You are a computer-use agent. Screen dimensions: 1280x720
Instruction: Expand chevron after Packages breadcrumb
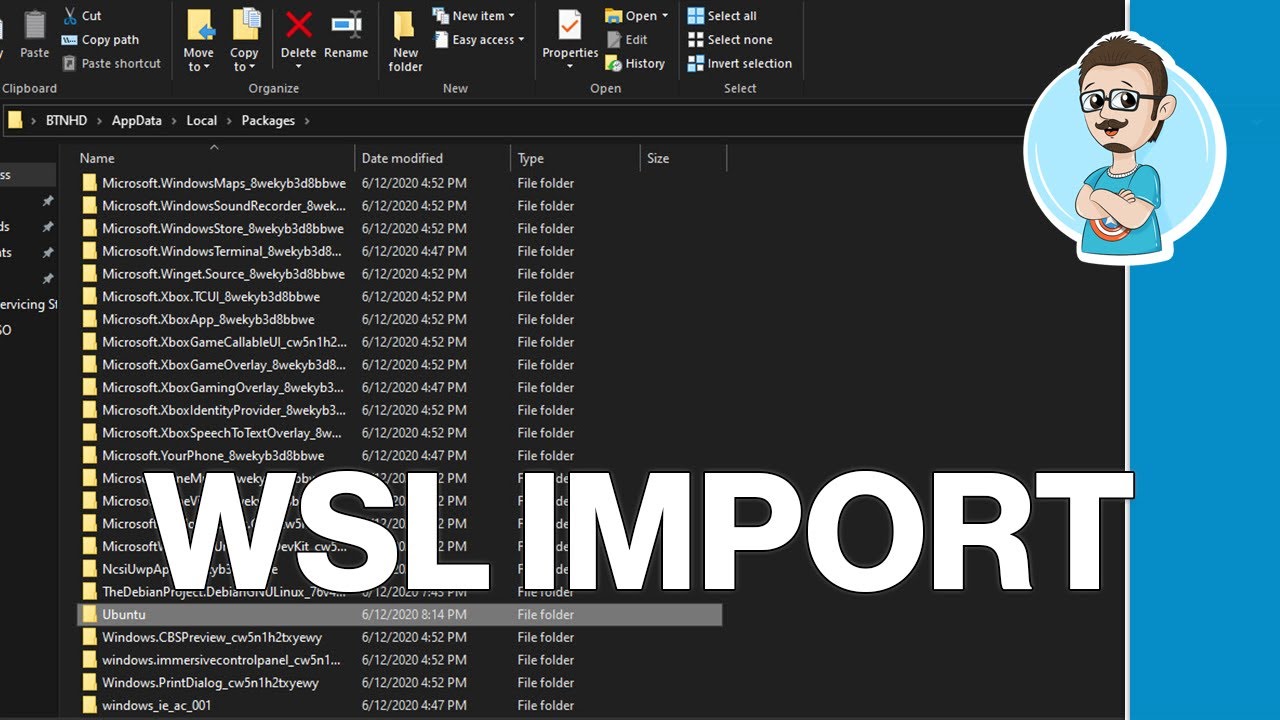click(307, 120)
